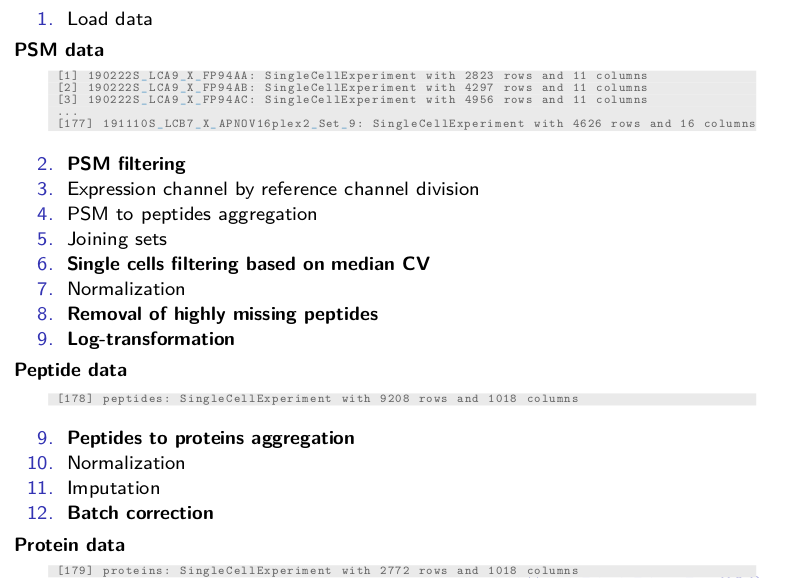This screenshot has height=578, width=787.
Task: Select the 'Log-transformation' step
Action: (x=151, y=339)
